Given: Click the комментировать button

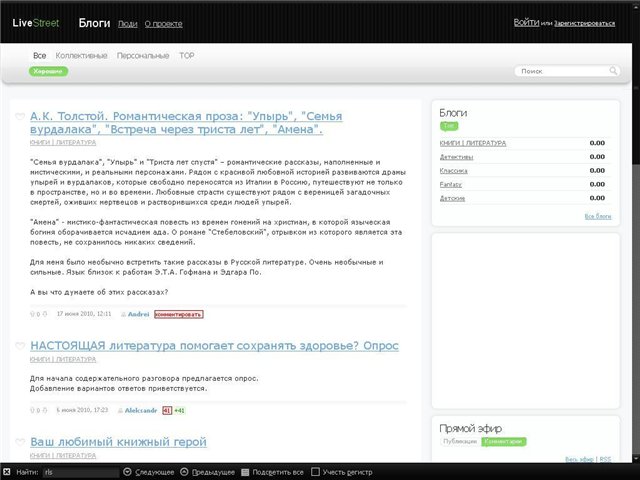Looking at the screenshot, I should [x=179, y=314].
